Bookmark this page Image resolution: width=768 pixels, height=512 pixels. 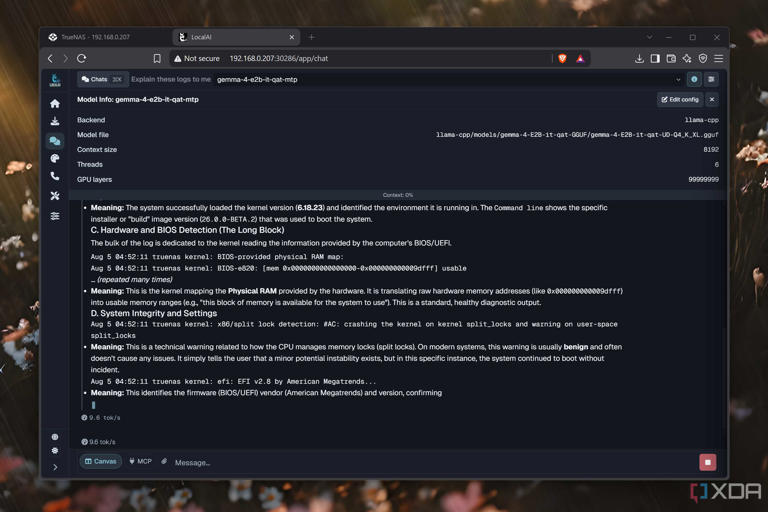pyautogui.click(x=157, y=58)
